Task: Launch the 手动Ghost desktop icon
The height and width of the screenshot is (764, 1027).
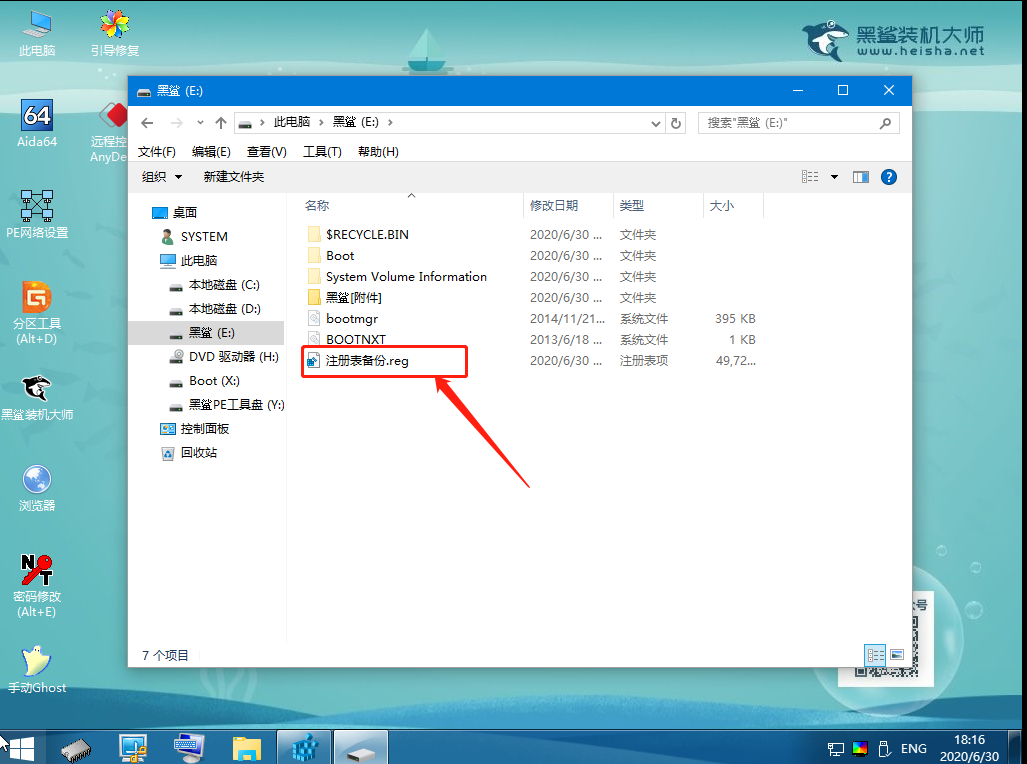Action: point(37,669)
